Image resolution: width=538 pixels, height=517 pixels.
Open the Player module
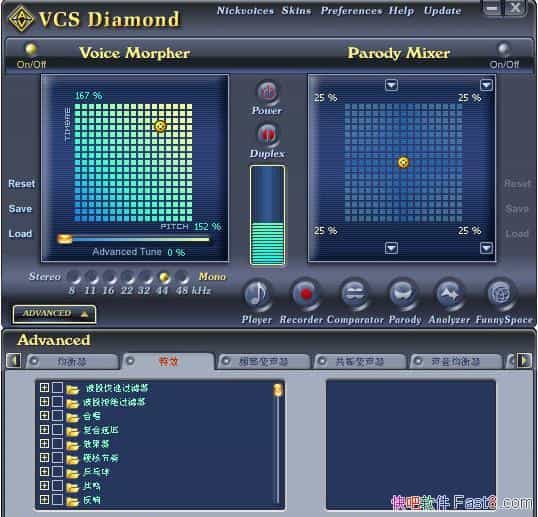pyautogui.click(x=257, y=294)
